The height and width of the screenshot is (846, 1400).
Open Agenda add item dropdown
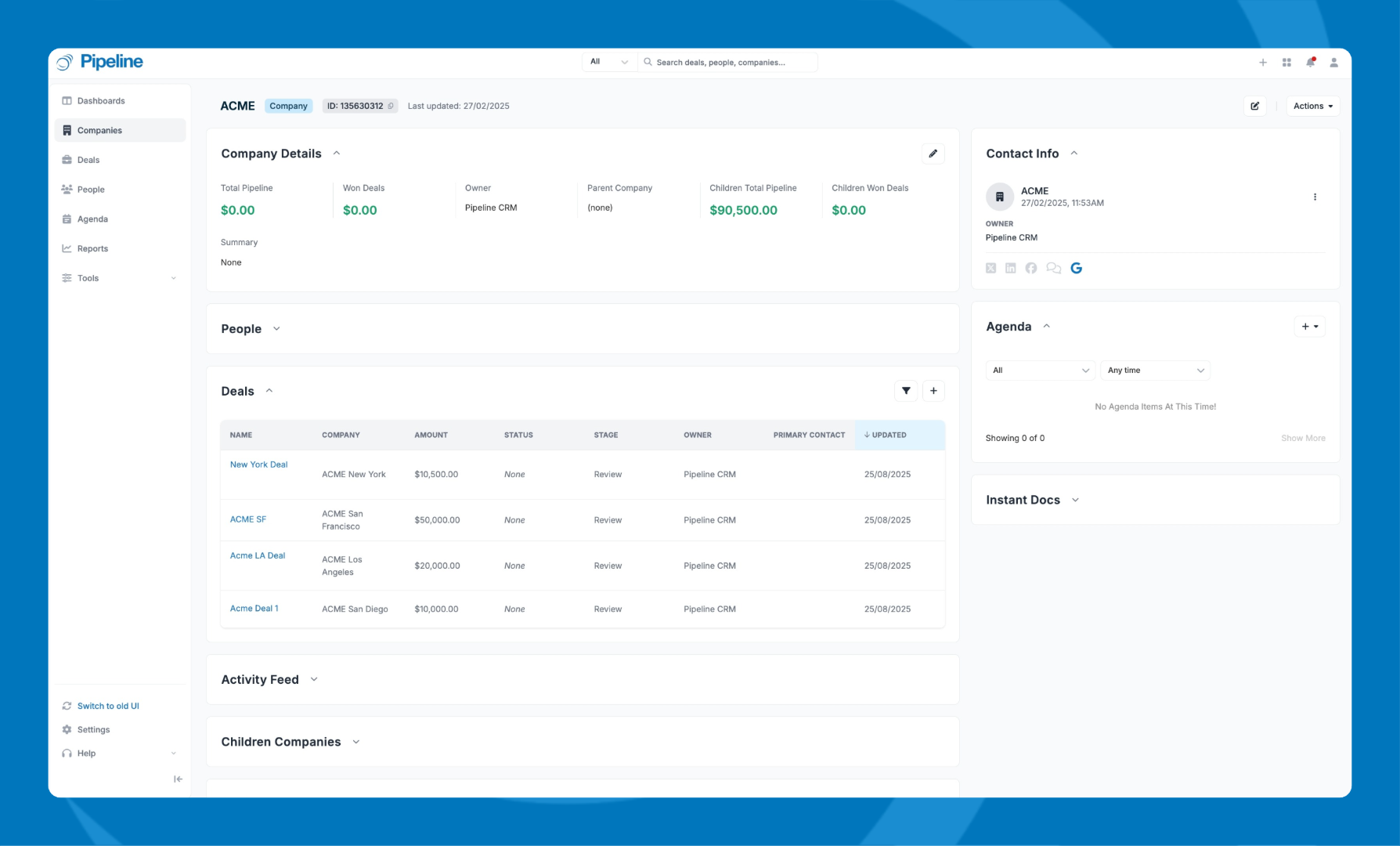1310,327
